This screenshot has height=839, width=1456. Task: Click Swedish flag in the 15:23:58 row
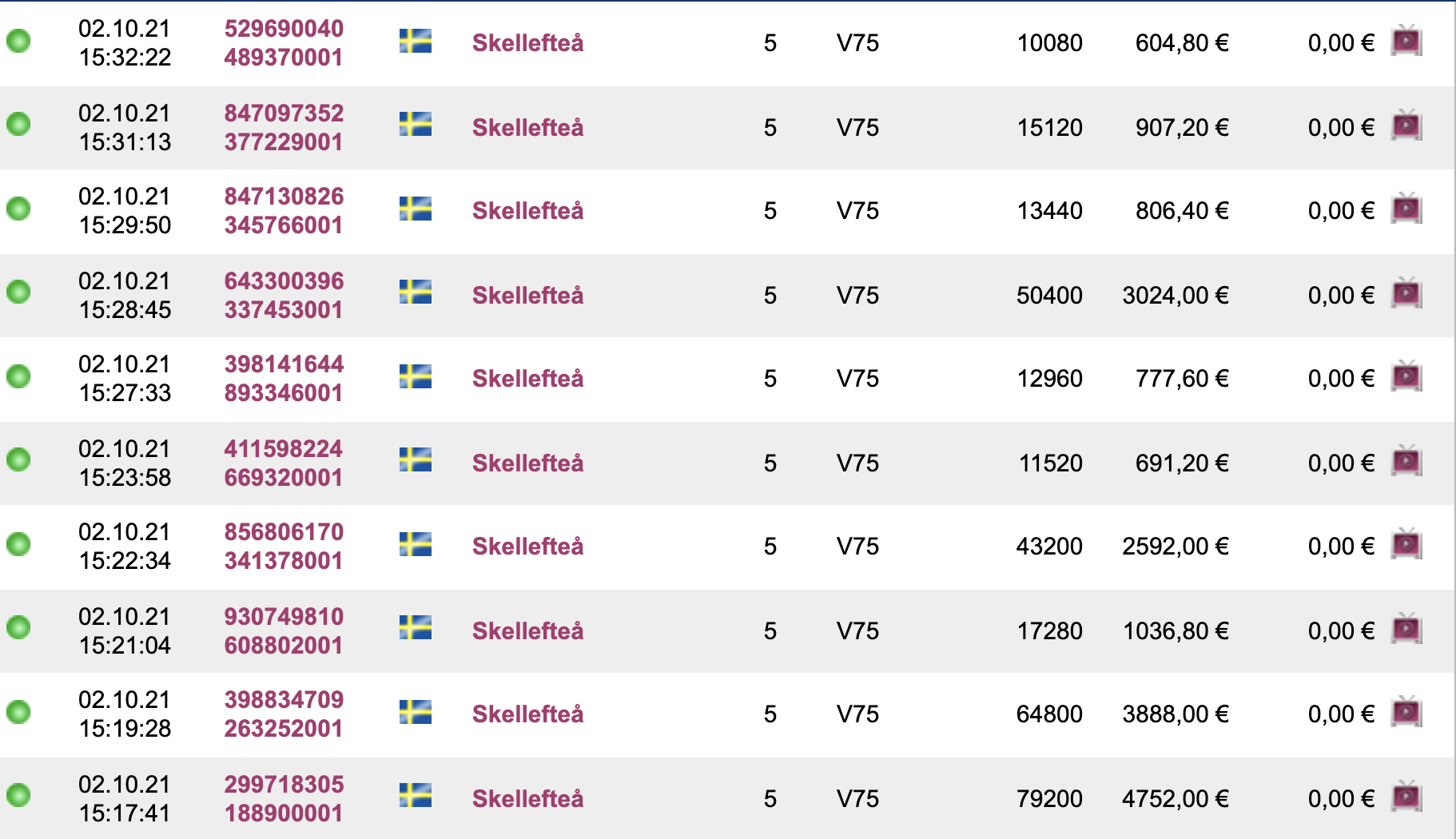[x=416, y=459]
